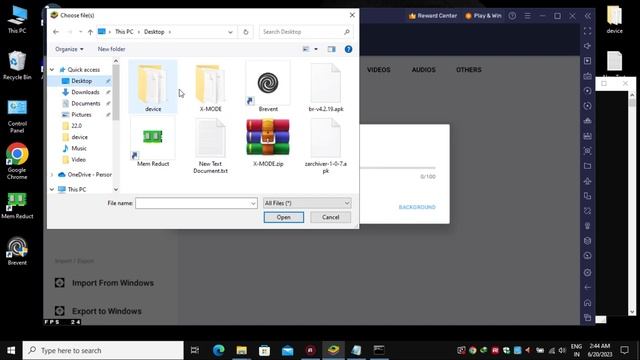Expand the File name history dropdown
The image size is (640, 360).
(253, 203)
